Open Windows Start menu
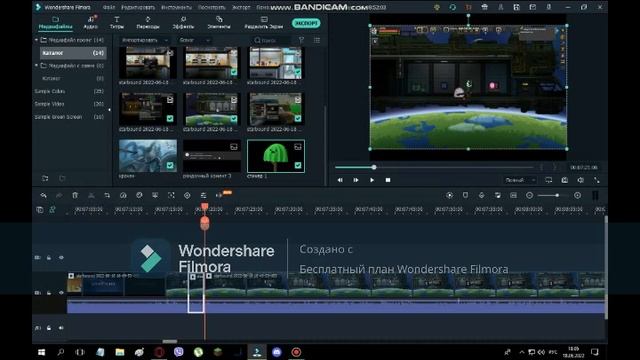 pyautogui.click(x=42, y=352)
